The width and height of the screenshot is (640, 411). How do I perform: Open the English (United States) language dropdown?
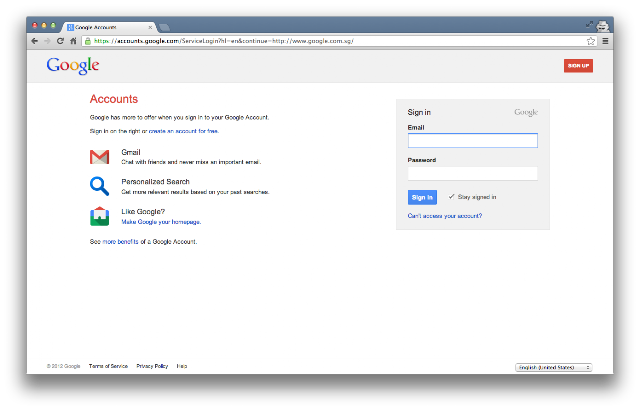click(x=553, y=367)
